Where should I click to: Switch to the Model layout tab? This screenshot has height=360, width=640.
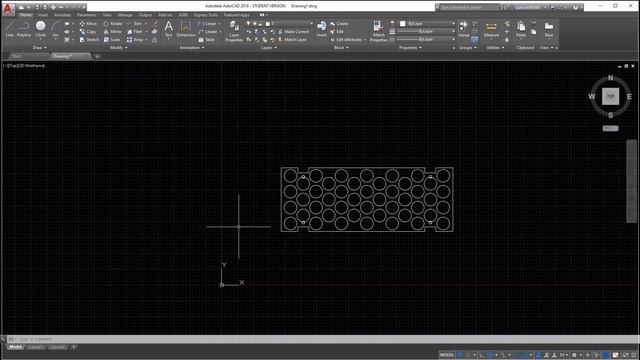[x=16, y=347]
